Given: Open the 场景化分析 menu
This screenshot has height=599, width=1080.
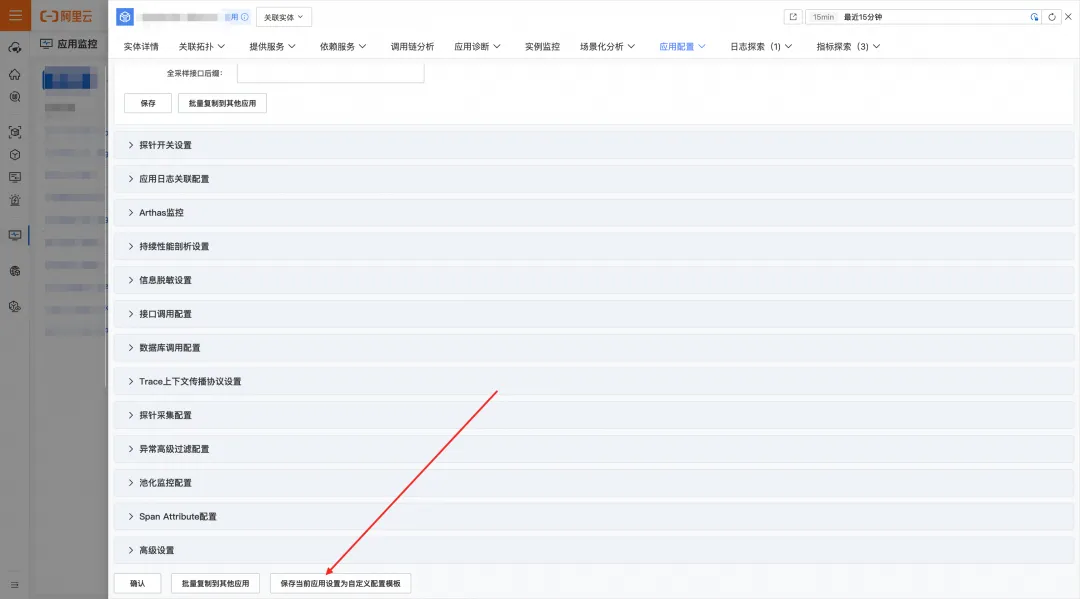Looking at the screenshot, I should [607, 47].
